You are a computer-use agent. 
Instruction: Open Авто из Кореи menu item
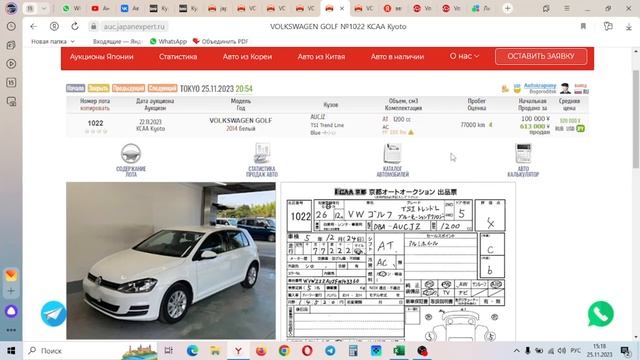[x=247, y=57]
